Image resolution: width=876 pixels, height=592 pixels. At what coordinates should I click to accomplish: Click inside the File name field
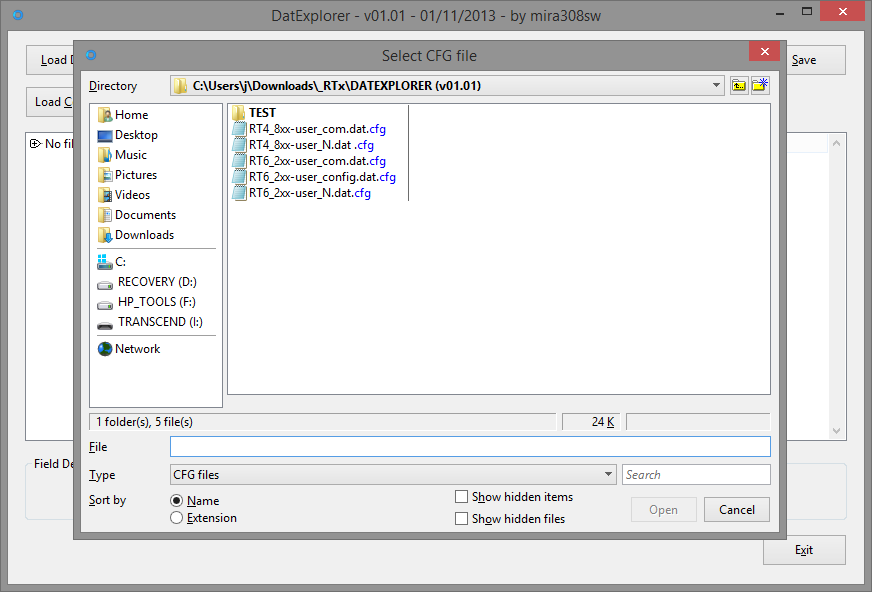point(470,447)
